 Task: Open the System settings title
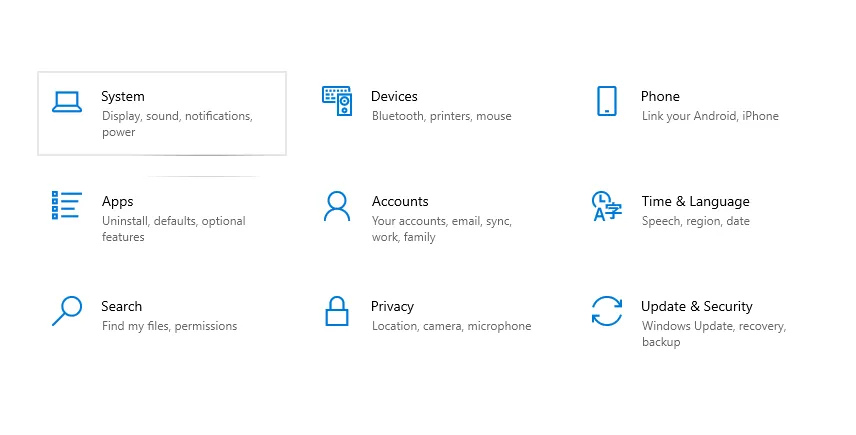pyautogui.click(x=123, y=97)
